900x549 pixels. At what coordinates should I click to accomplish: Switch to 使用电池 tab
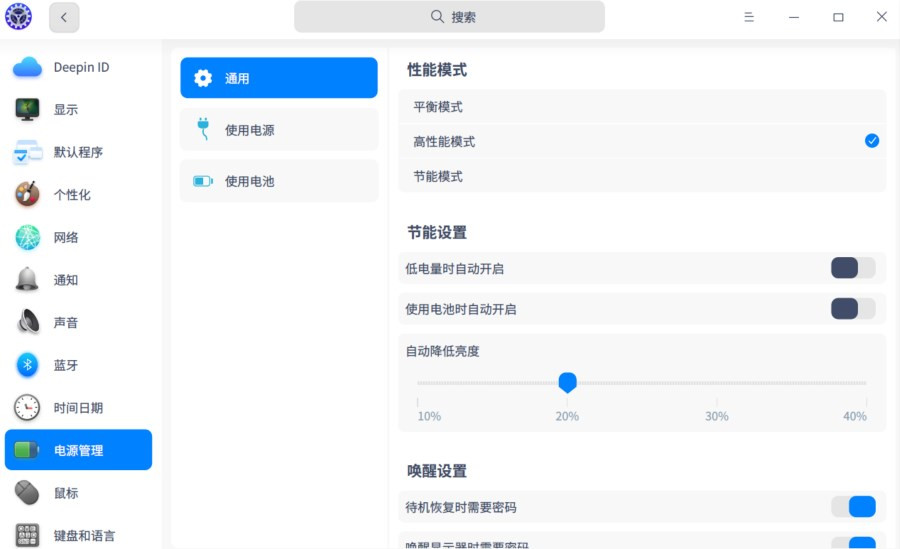(279, 181)
